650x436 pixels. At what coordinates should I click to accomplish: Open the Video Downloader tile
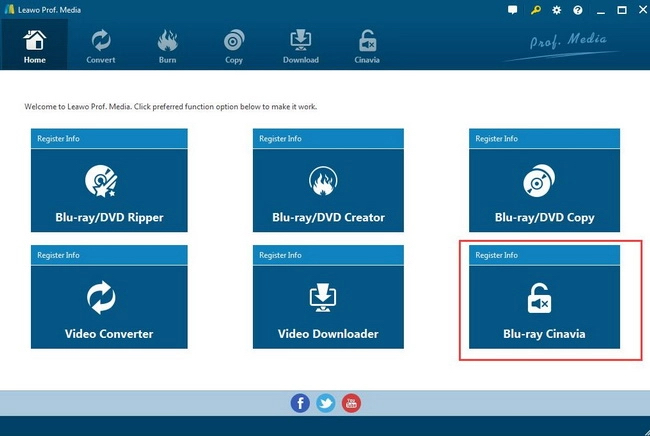pos(328,310)
